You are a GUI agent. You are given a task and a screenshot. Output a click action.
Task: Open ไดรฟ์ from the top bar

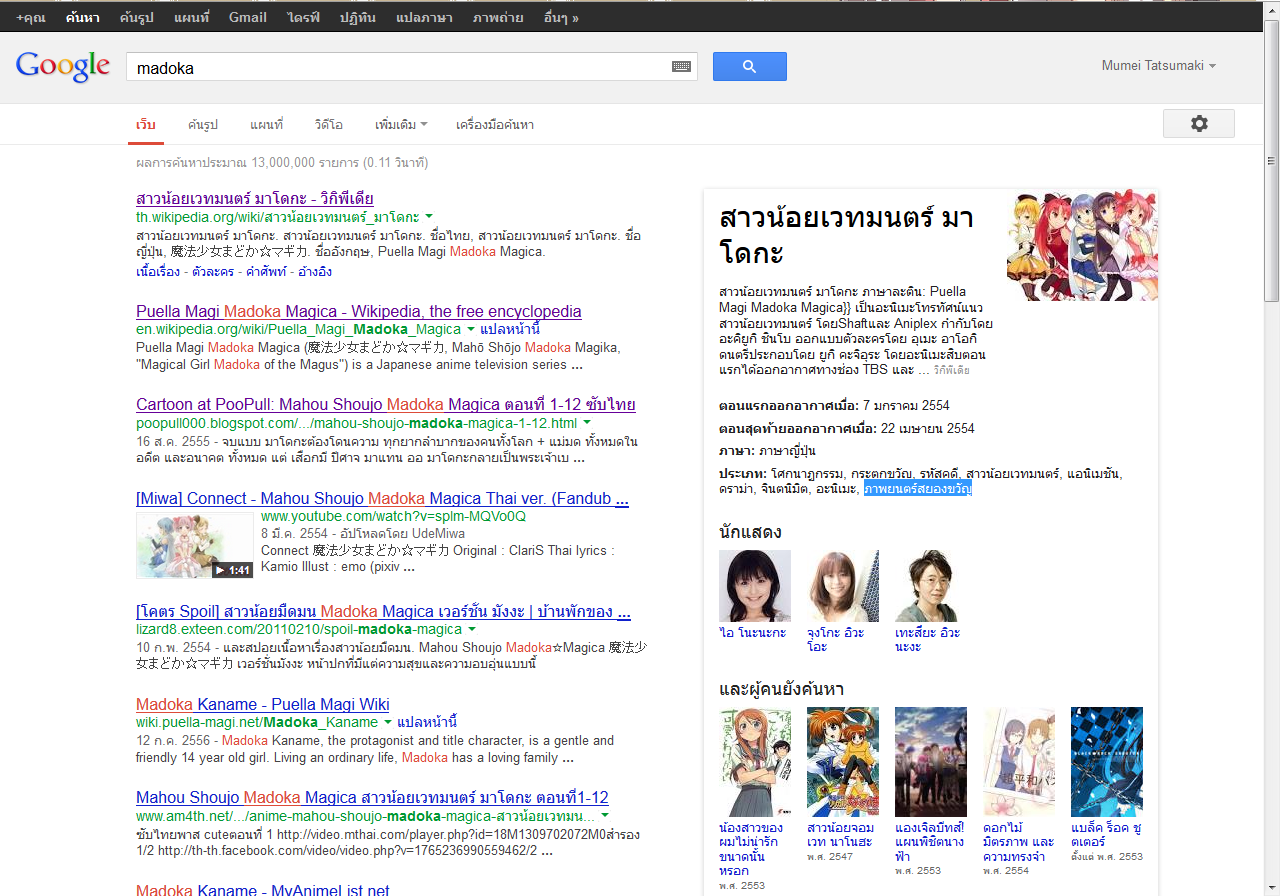(303, 17)
